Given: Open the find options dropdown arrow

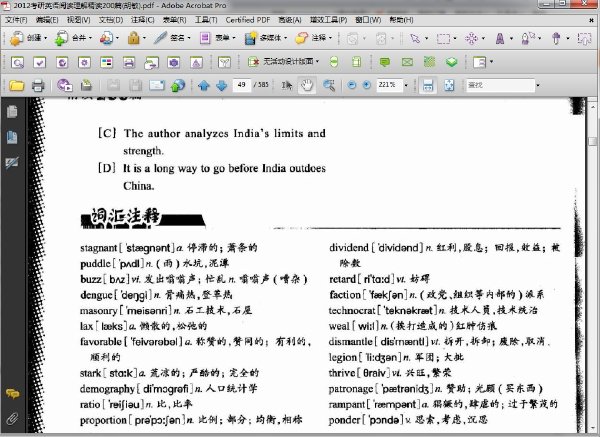Looking at the screenshot, I should pos(538,85).
